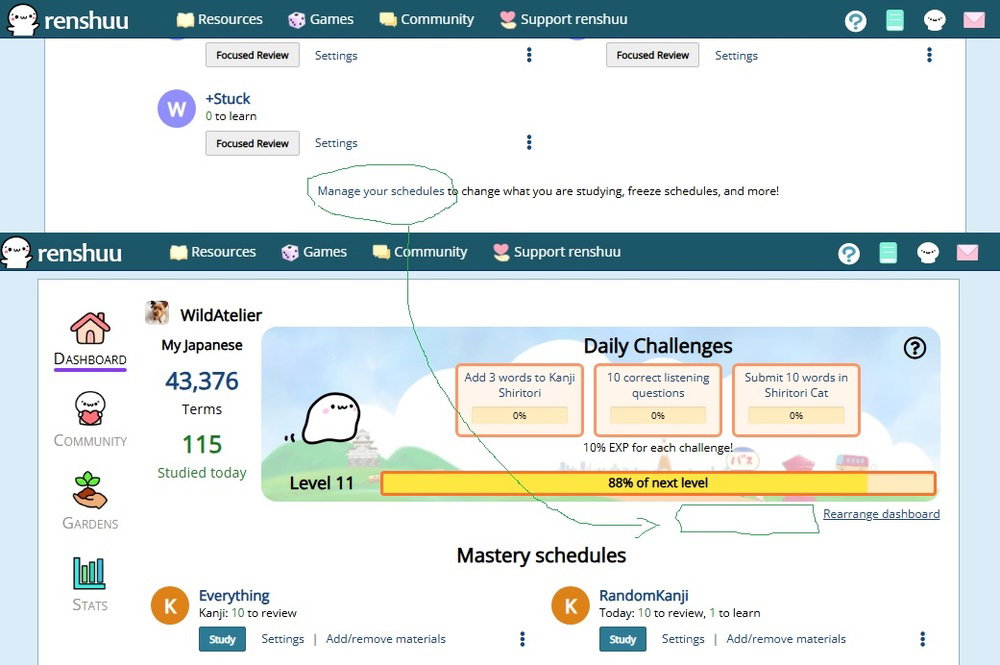Follow the Manage your schedules link
1000x665 pixels.
(381, 191)
